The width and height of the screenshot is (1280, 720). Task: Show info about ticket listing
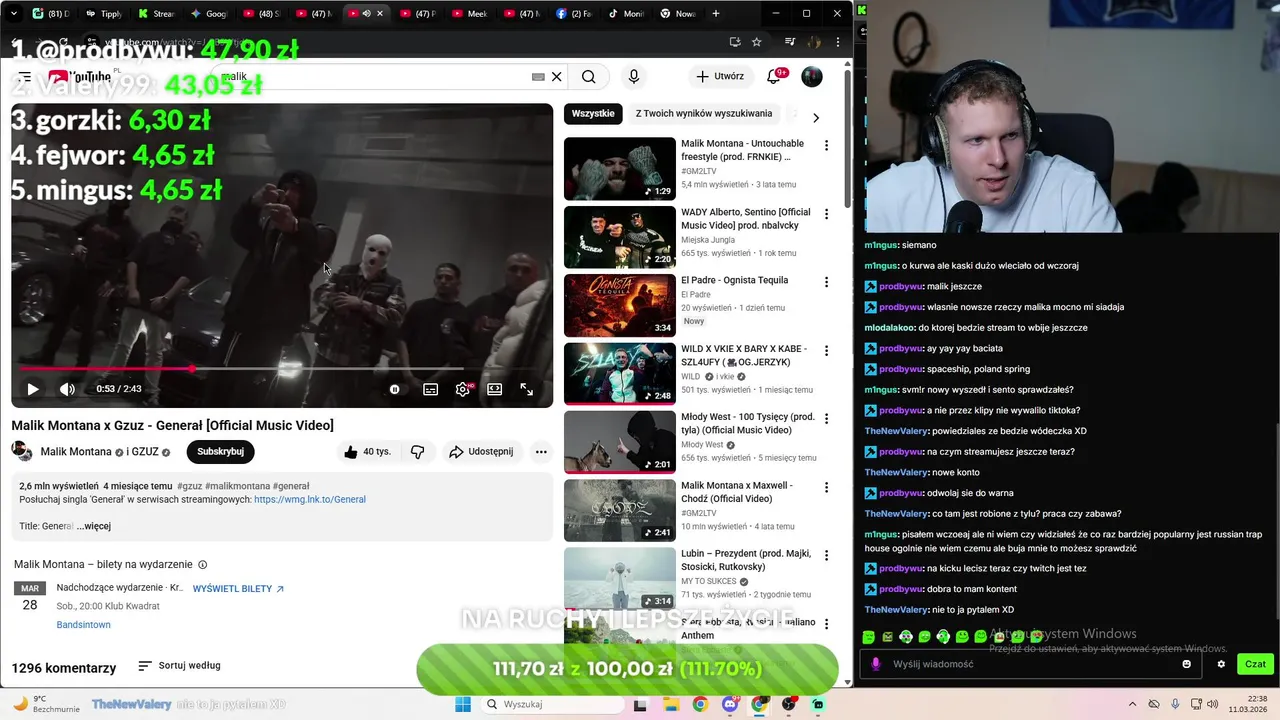pos(203,565)
